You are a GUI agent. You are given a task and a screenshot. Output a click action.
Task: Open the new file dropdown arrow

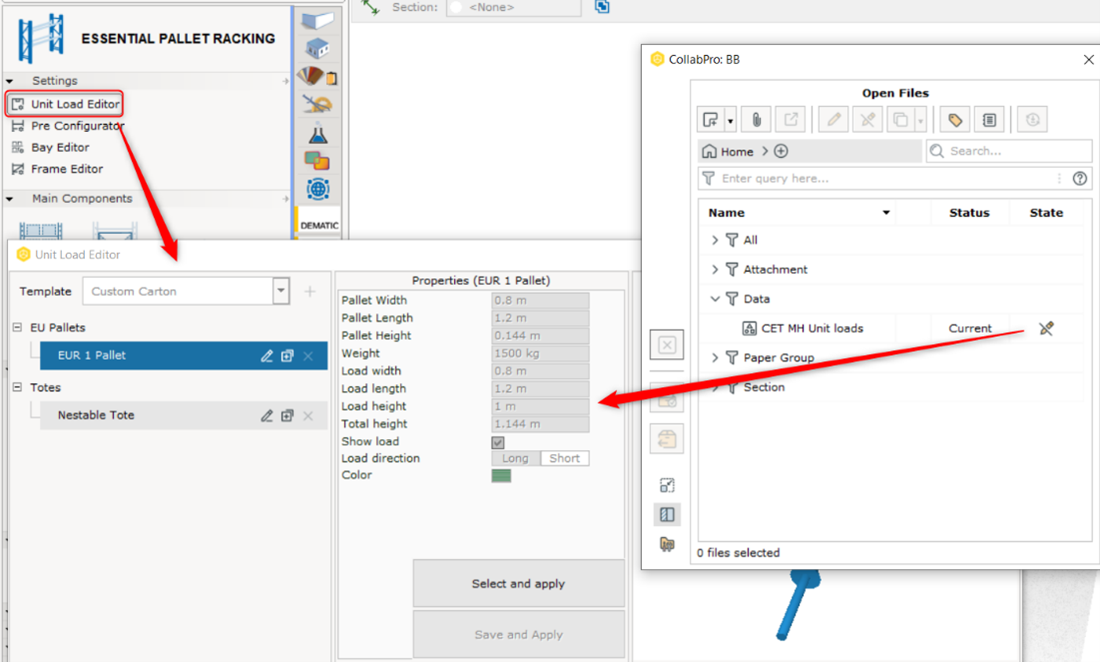pos(730,121)
